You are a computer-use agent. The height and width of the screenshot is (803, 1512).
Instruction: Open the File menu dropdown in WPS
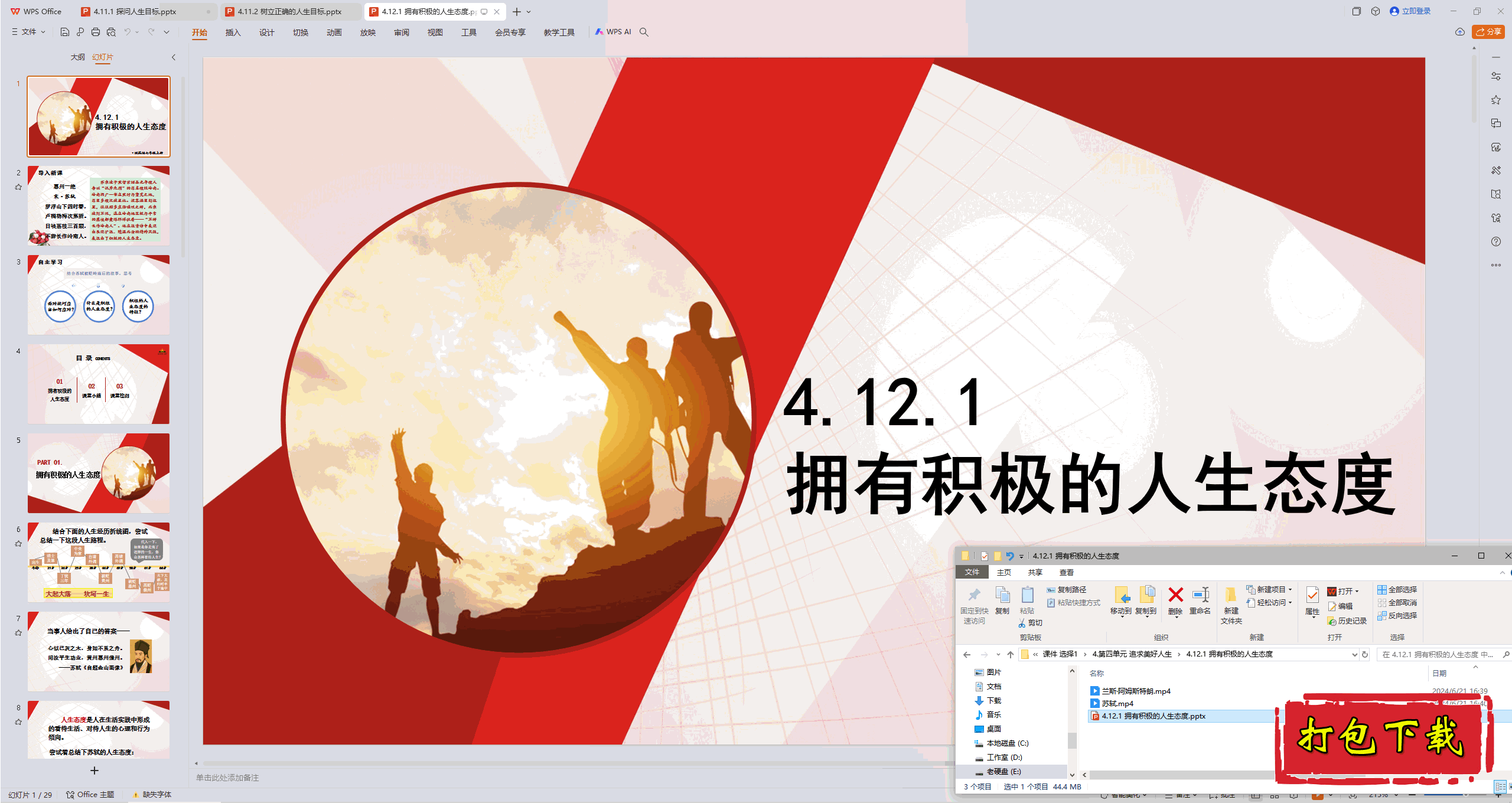[28, 32]
